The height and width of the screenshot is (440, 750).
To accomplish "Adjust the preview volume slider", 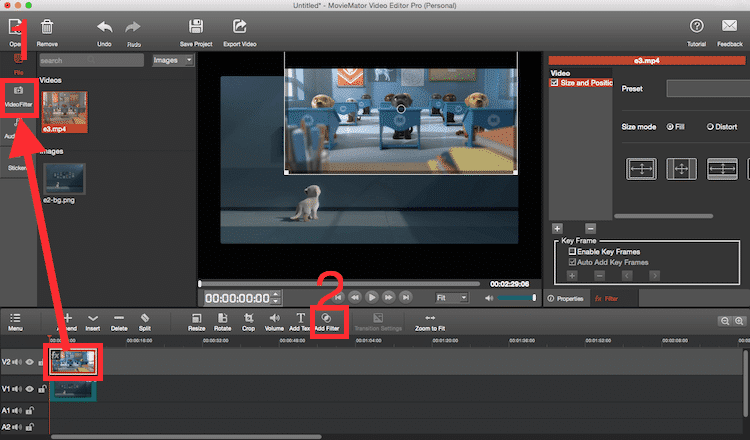I will point(517,298).
